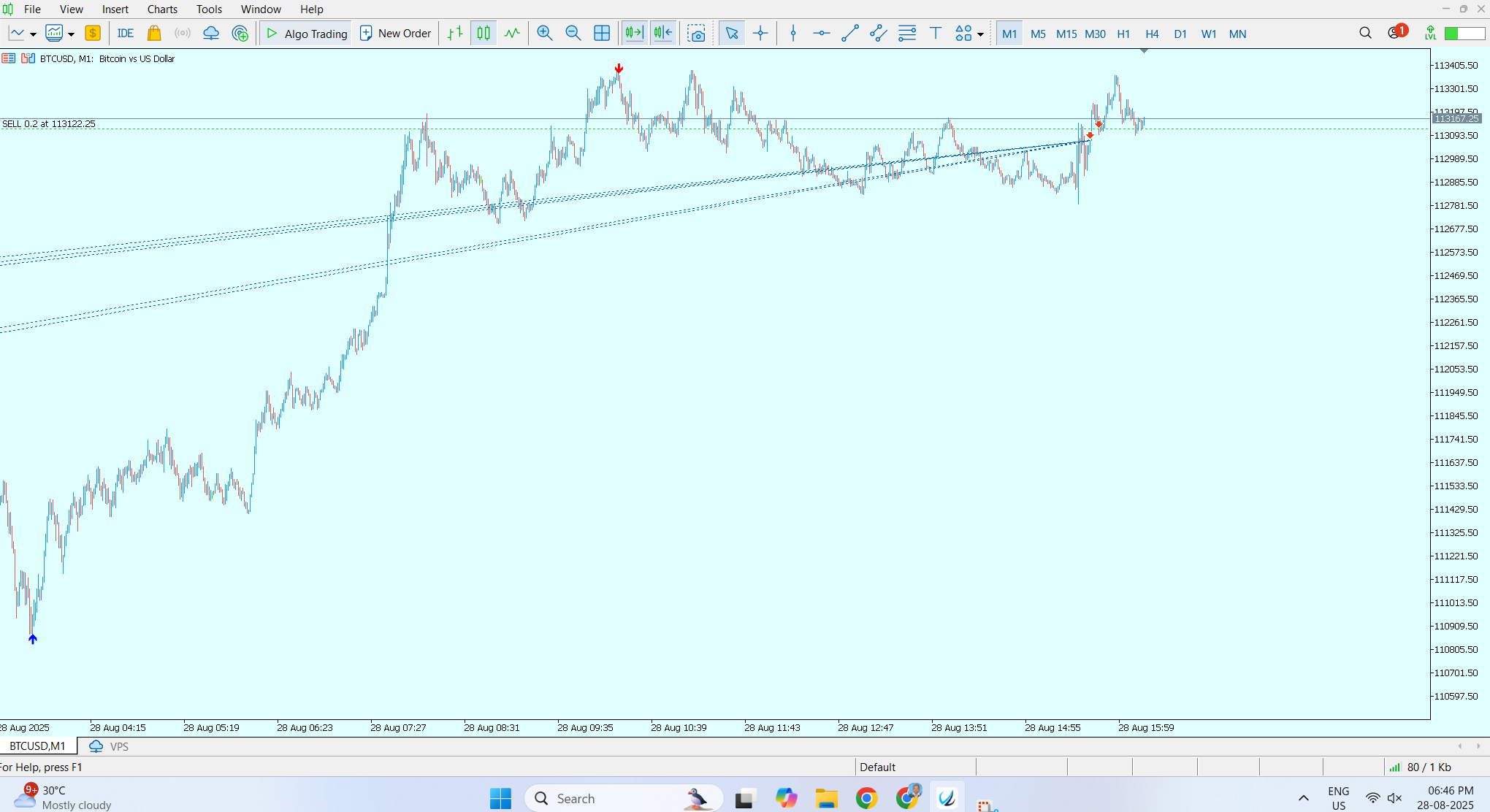1490x812 pixels.
Task: Toggle chart auto scroll to end
Action: [634, 34]
